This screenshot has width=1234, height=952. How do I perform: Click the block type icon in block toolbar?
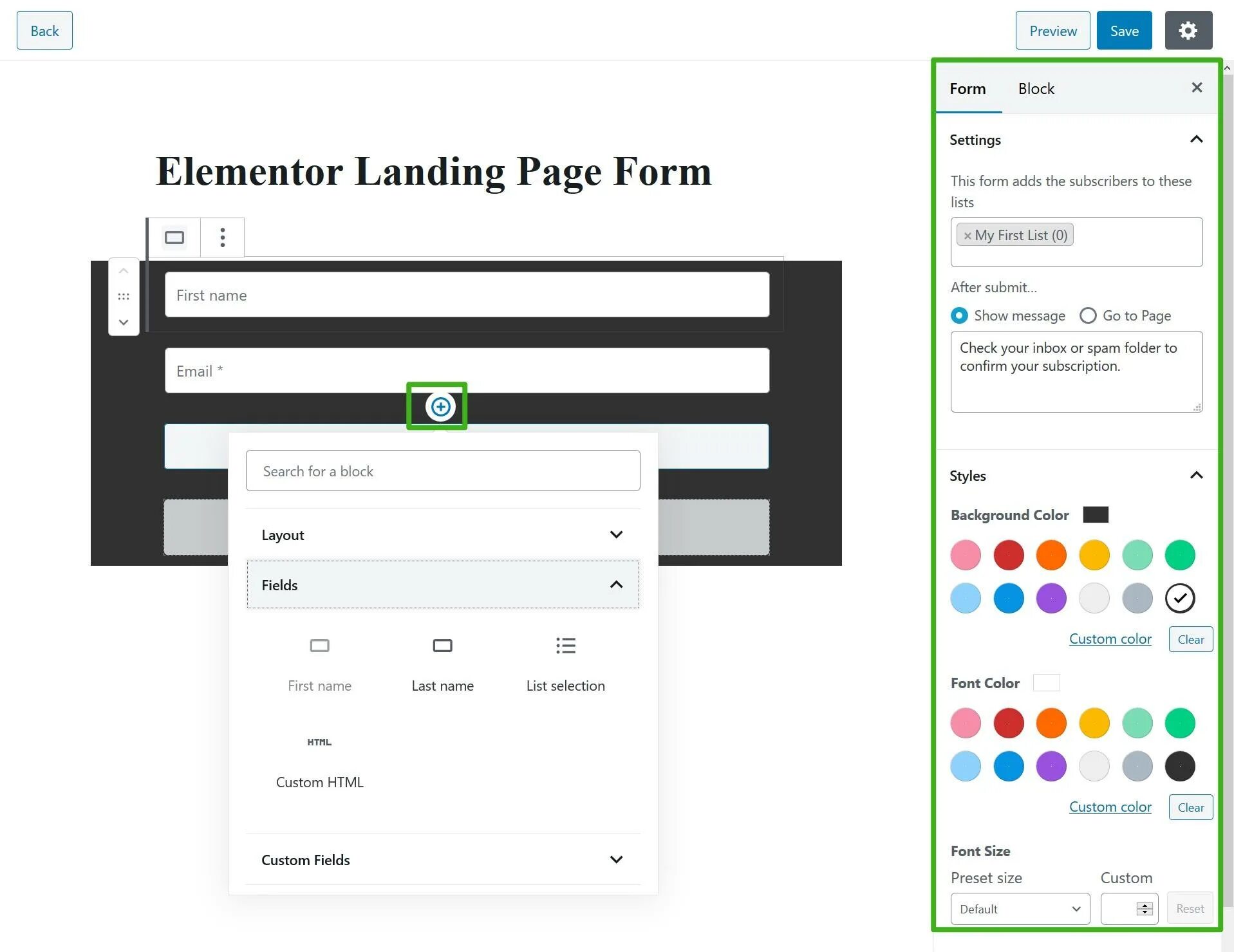(x=174, y=238)
